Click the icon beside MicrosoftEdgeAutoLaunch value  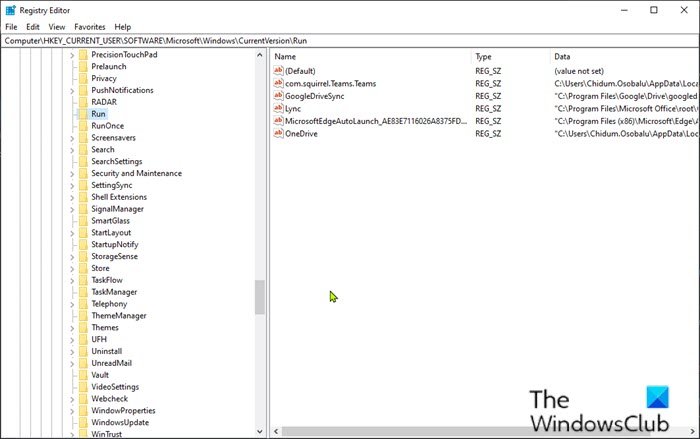(x=278, y=121)
